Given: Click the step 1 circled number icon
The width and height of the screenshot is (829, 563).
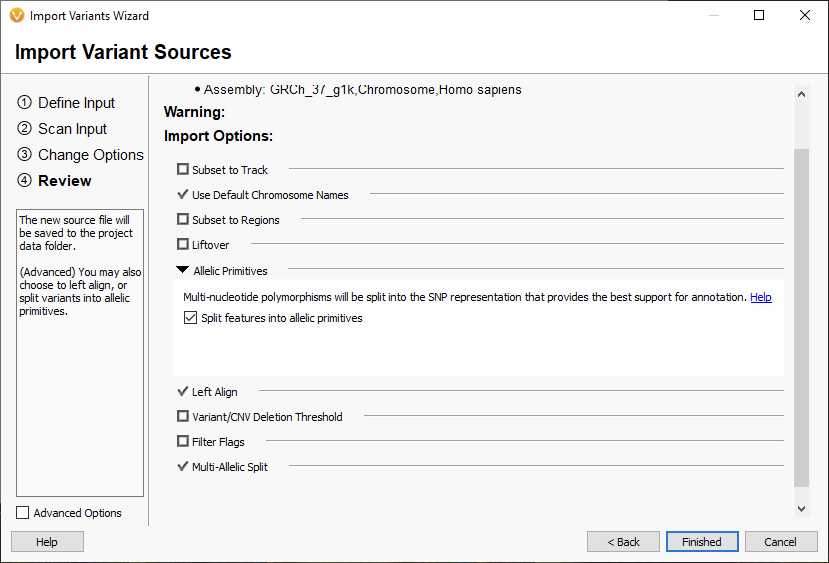Looking at the screenshot, I should coord(24,102).
